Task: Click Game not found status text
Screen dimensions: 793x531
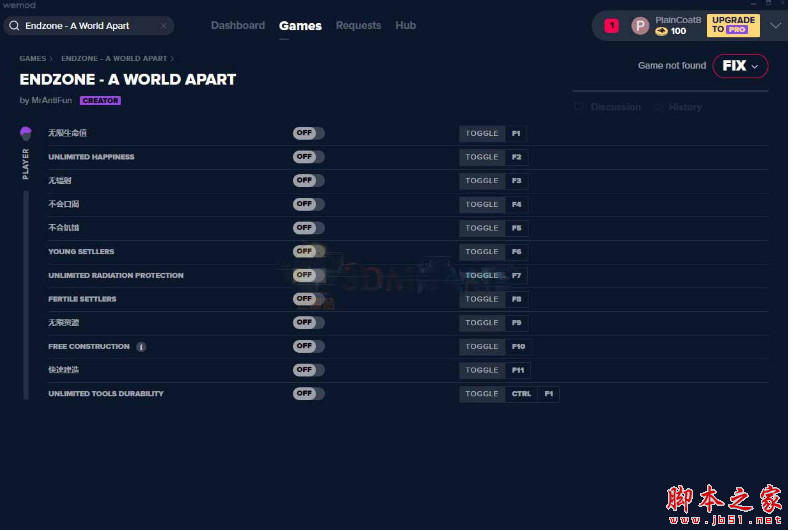Action: tap(672, 66)
